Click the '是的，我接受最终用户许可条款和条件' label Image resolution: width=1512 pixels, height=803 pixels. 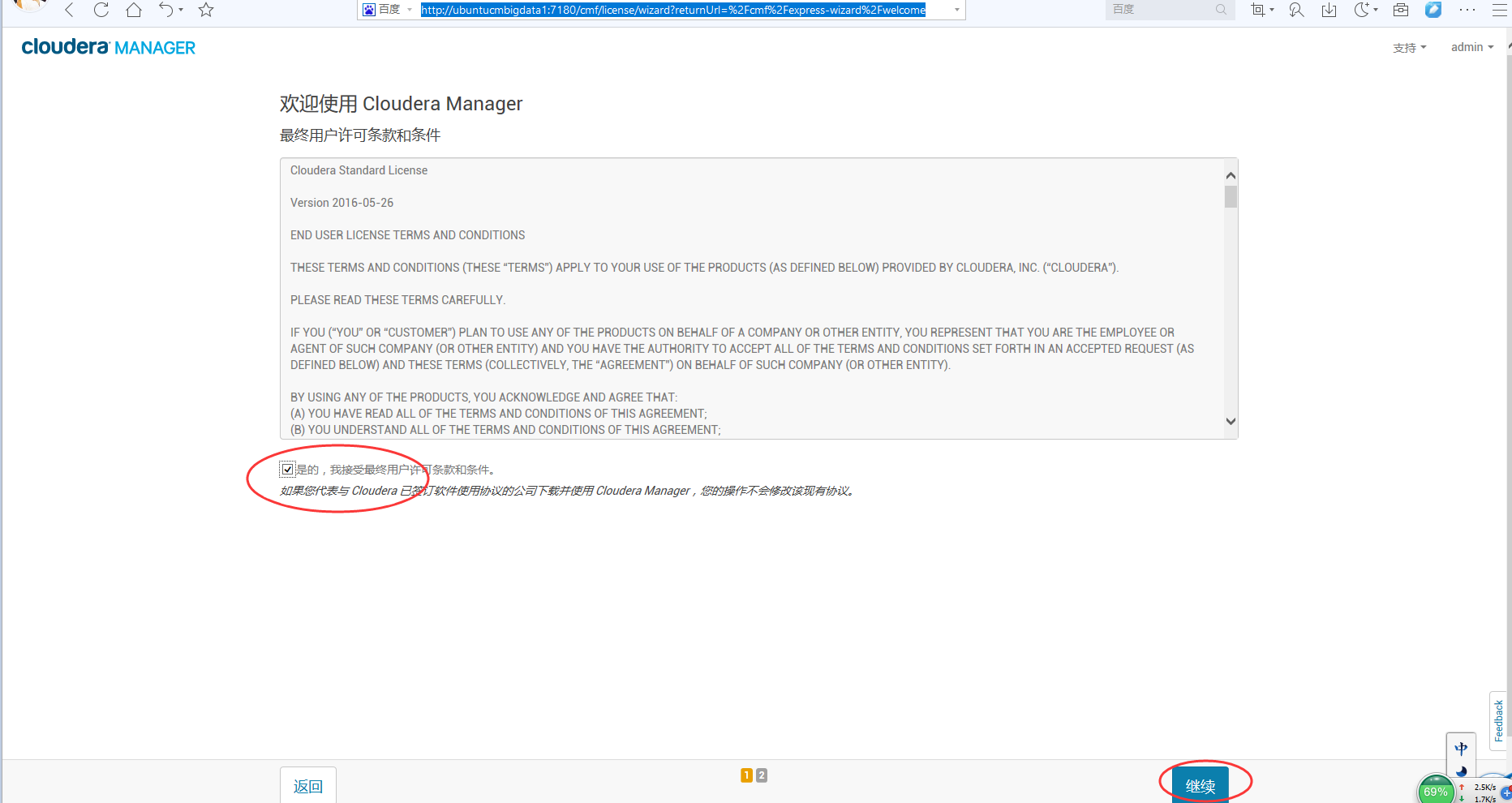[395, 470]
